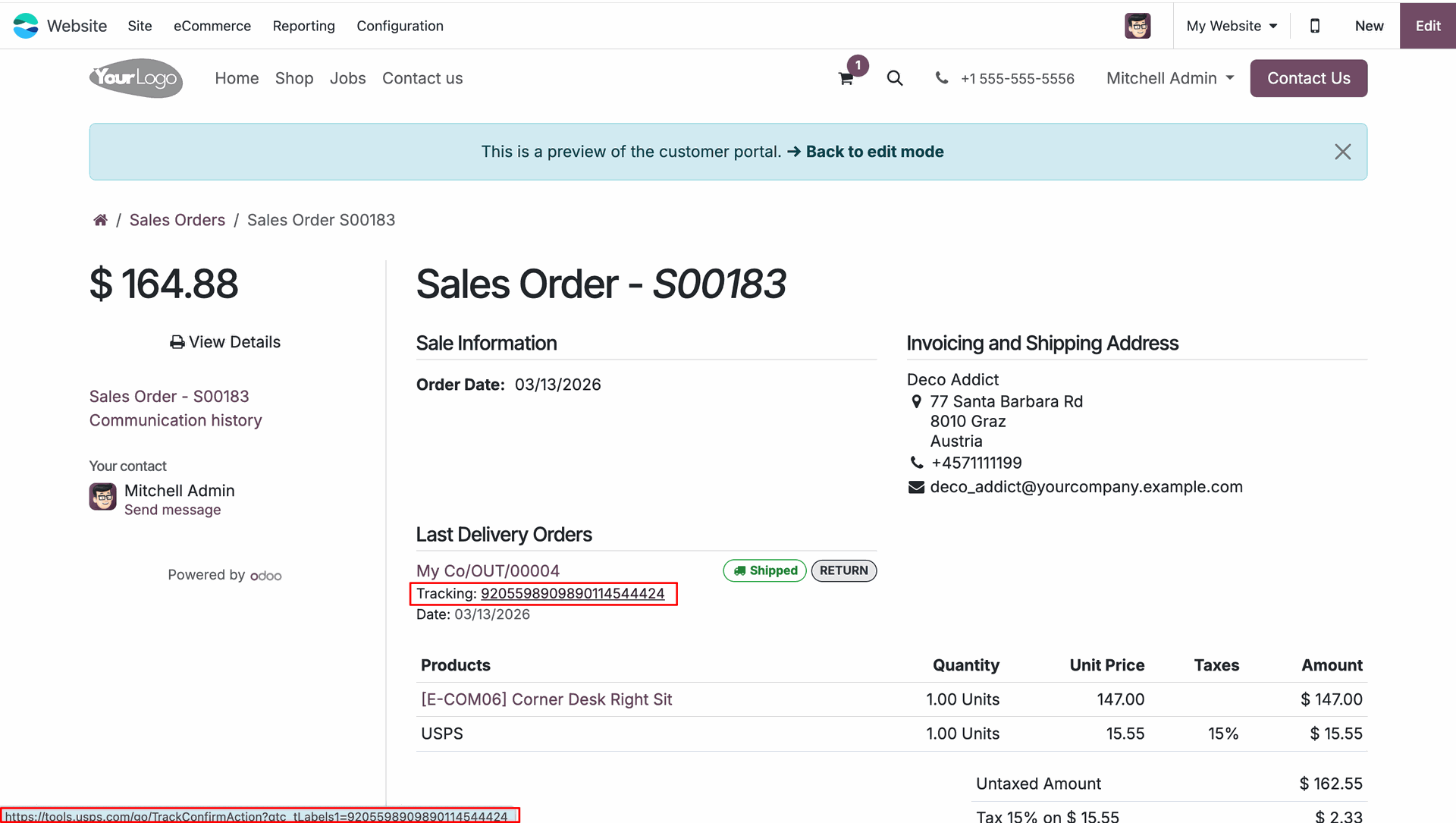Click View Details print link
Viewport: 1456px width, 823px height.
225,342
